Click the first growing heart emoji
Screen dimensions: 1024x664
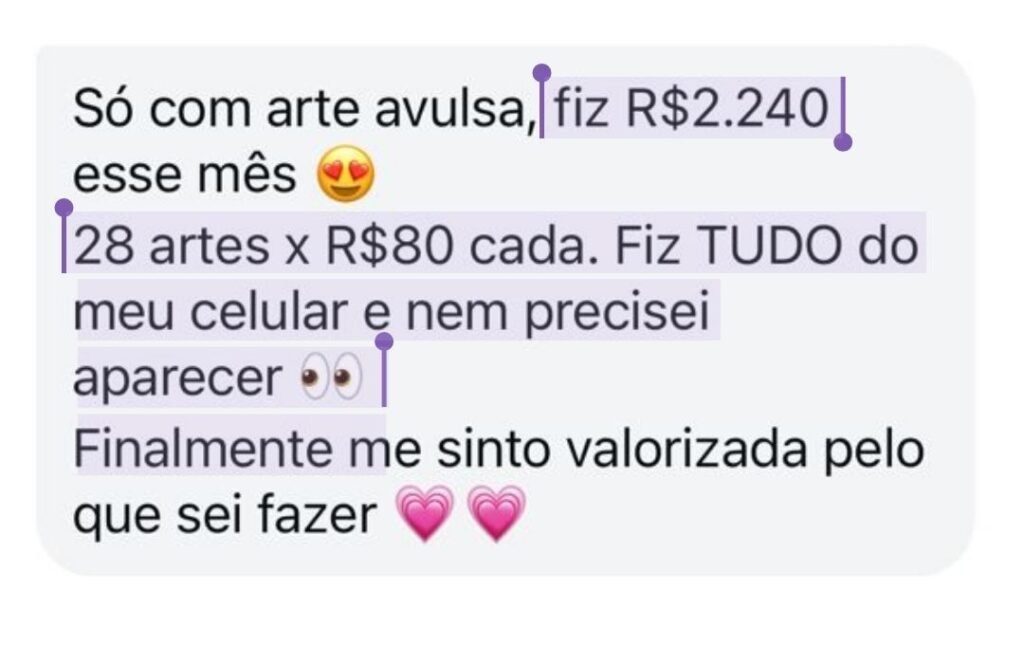coord(425,514)
